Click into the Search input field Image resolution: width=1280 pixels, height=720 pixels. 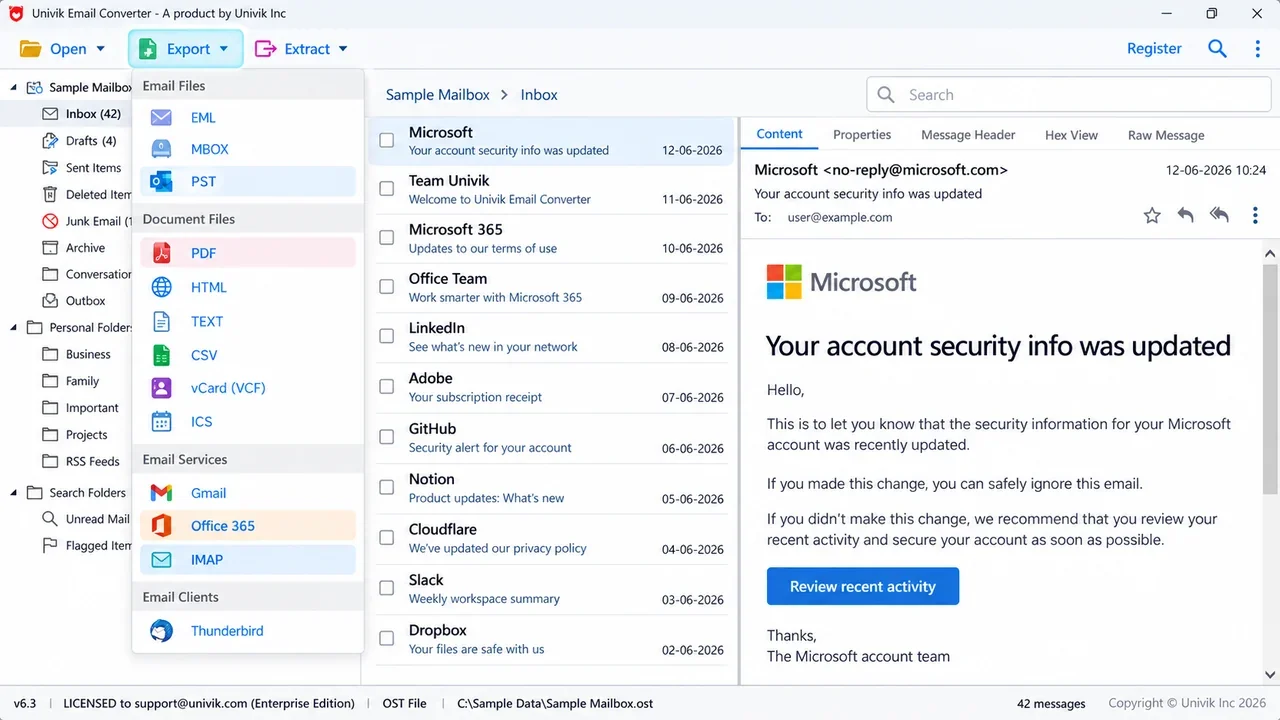pos(1069,95)
